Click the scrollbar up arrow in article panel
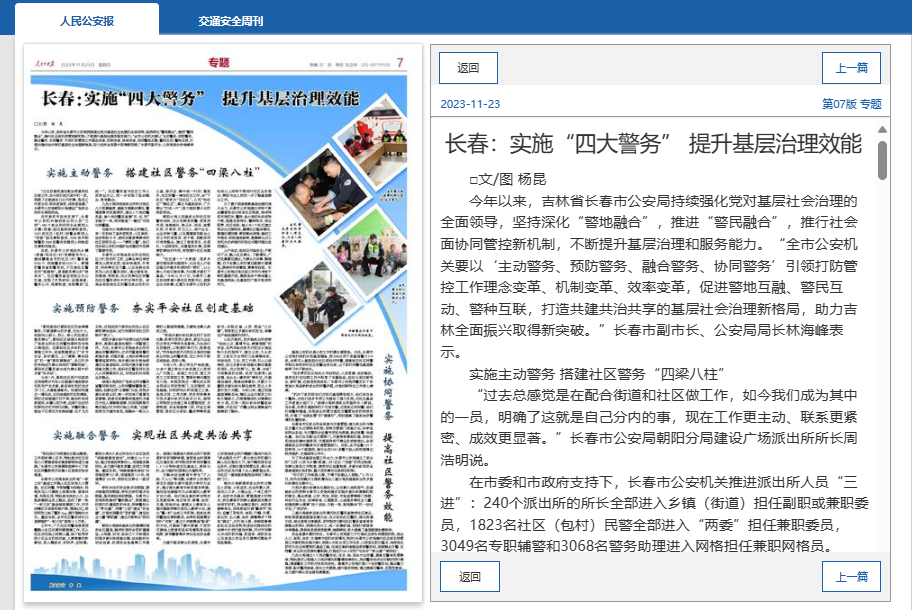Viewport: 912px width, 610px height. (x=882, y=129)
